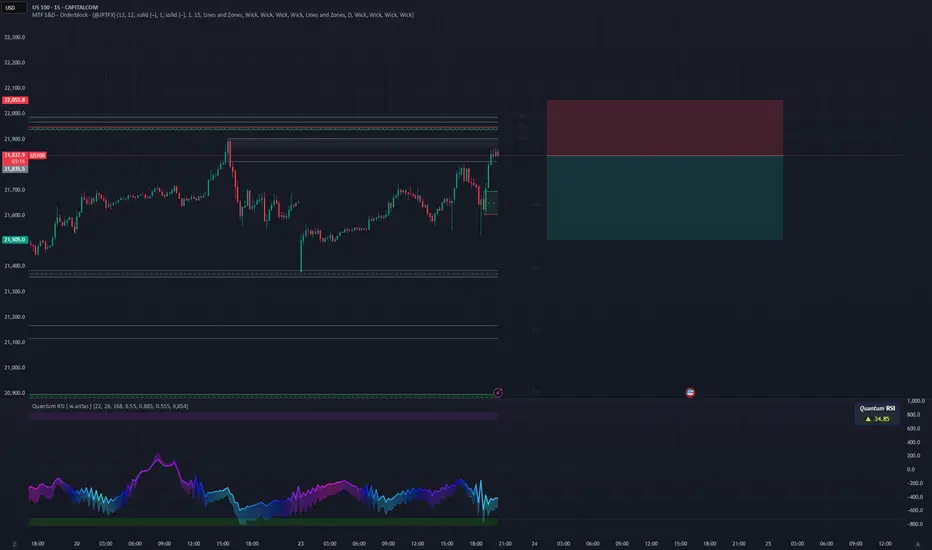Click the red 22,053.8 price label
The height and width of the screenshot is (550, 932).
(15, 100)
